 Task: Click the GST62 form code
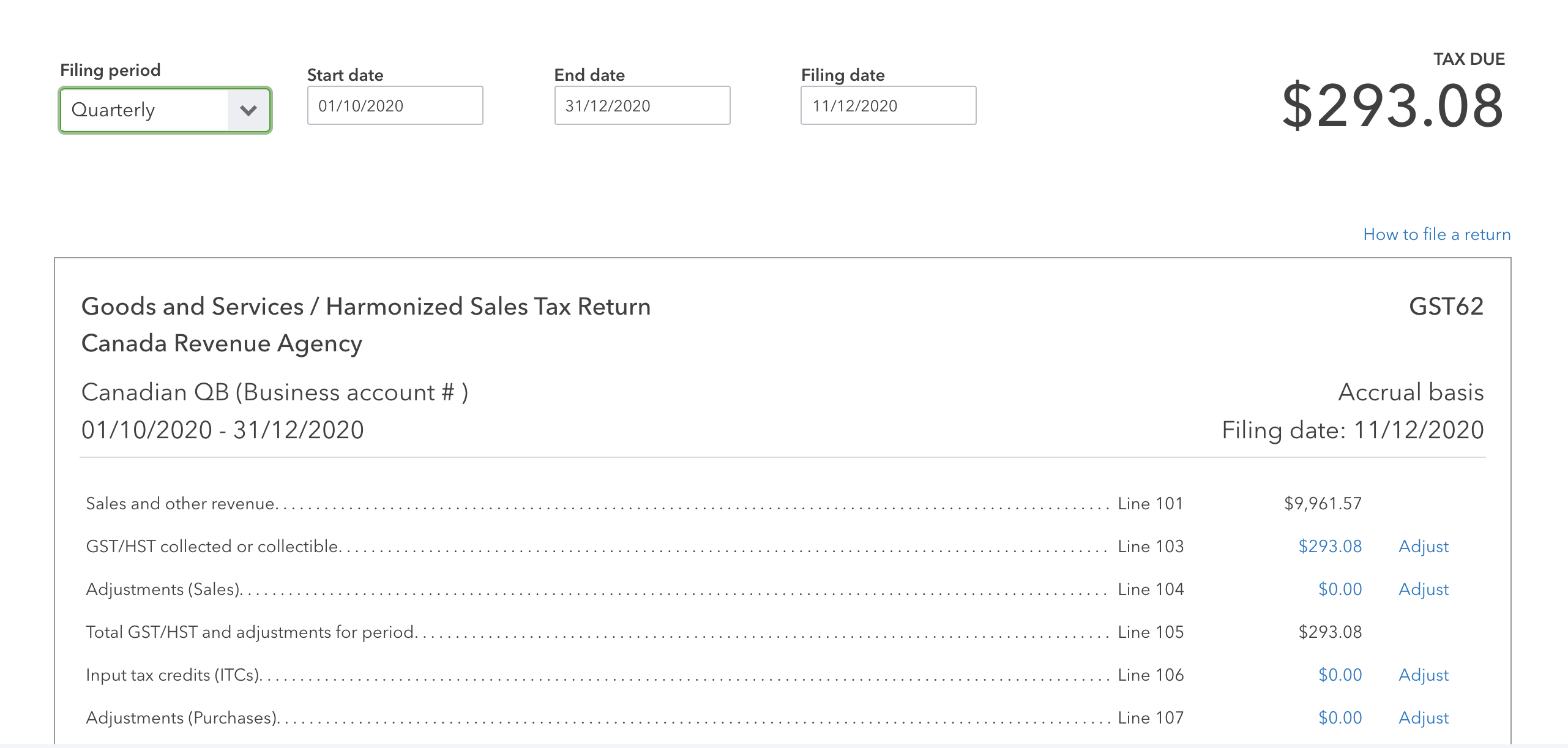point(1446,306)
